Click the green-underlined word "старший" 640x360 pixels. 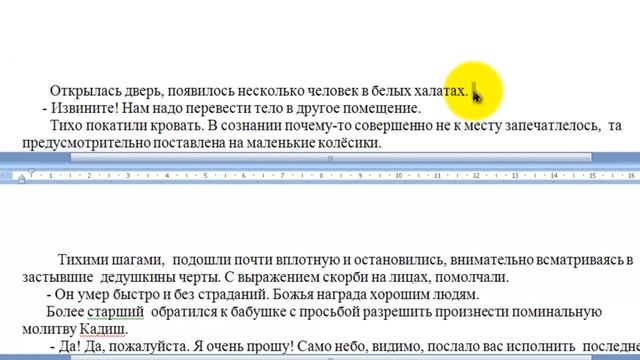[116, 312]
